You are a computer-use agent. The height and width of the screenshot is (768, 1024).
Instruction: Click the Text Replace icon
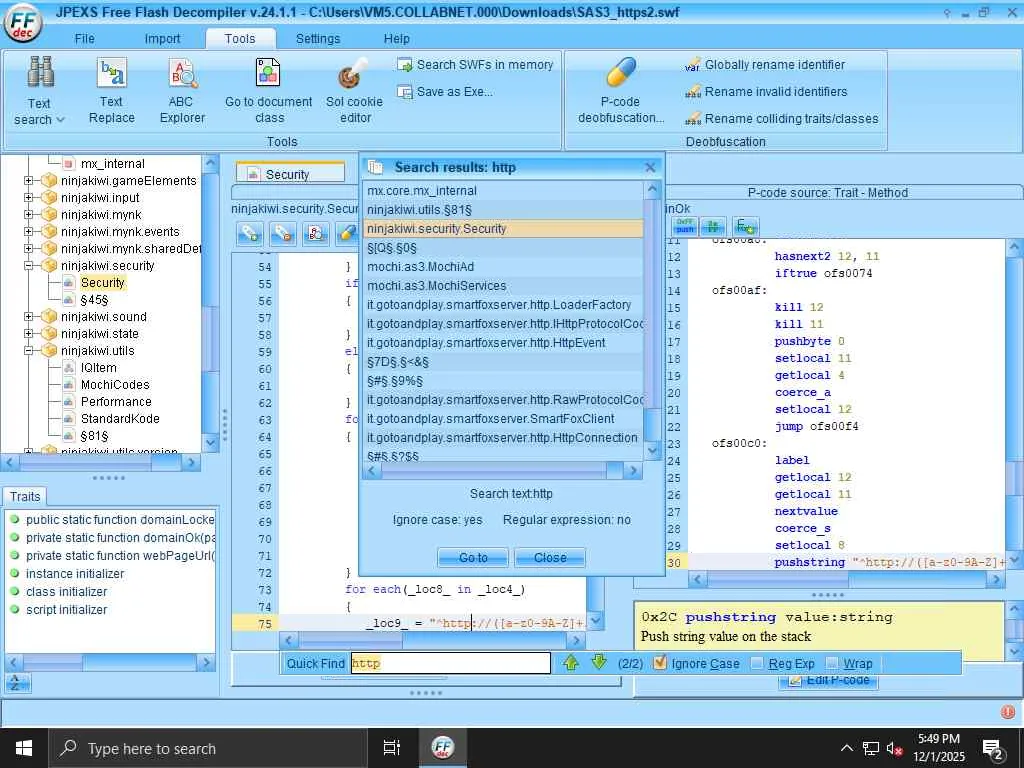click(x=111, y=92)
